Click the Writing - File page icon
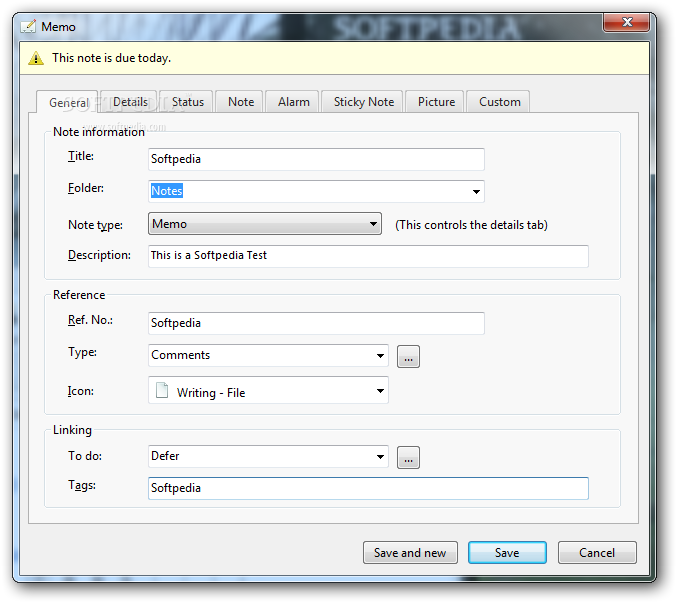Viewport: 677px width, 603px height. click(x=162, y=390)
